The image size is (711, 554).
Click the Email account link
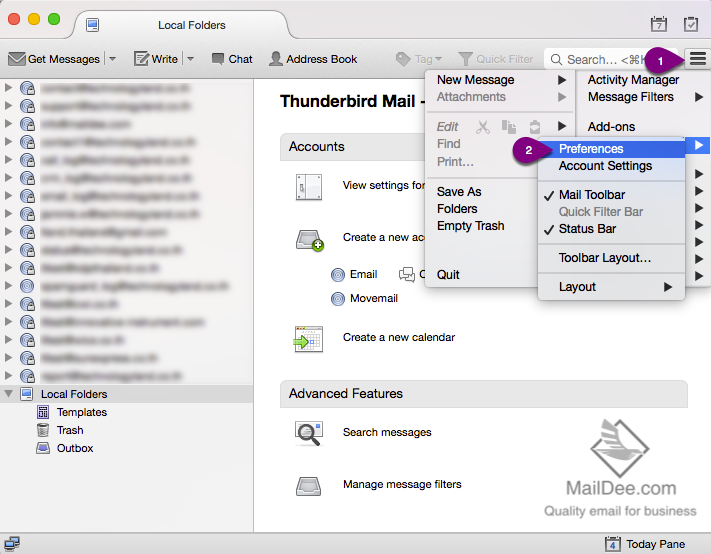363,274
